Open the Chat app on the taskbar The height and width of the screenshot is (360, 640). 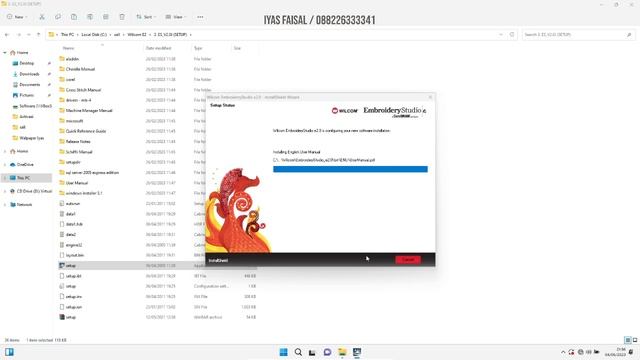(x=327, y=352)
